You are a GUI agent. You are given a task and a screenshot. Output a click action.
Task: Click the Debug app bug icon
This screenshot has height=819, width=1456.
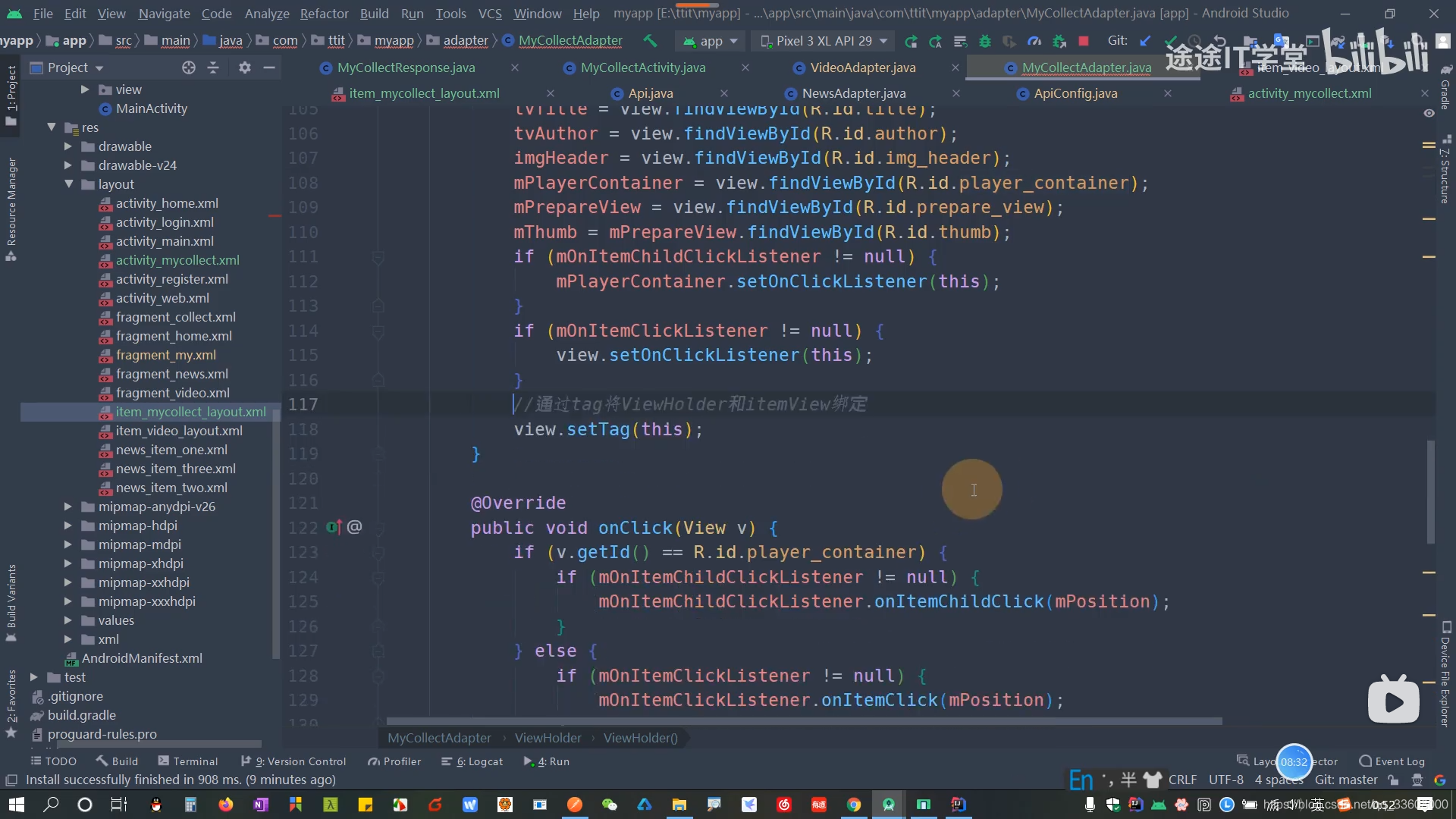point(984,41)
